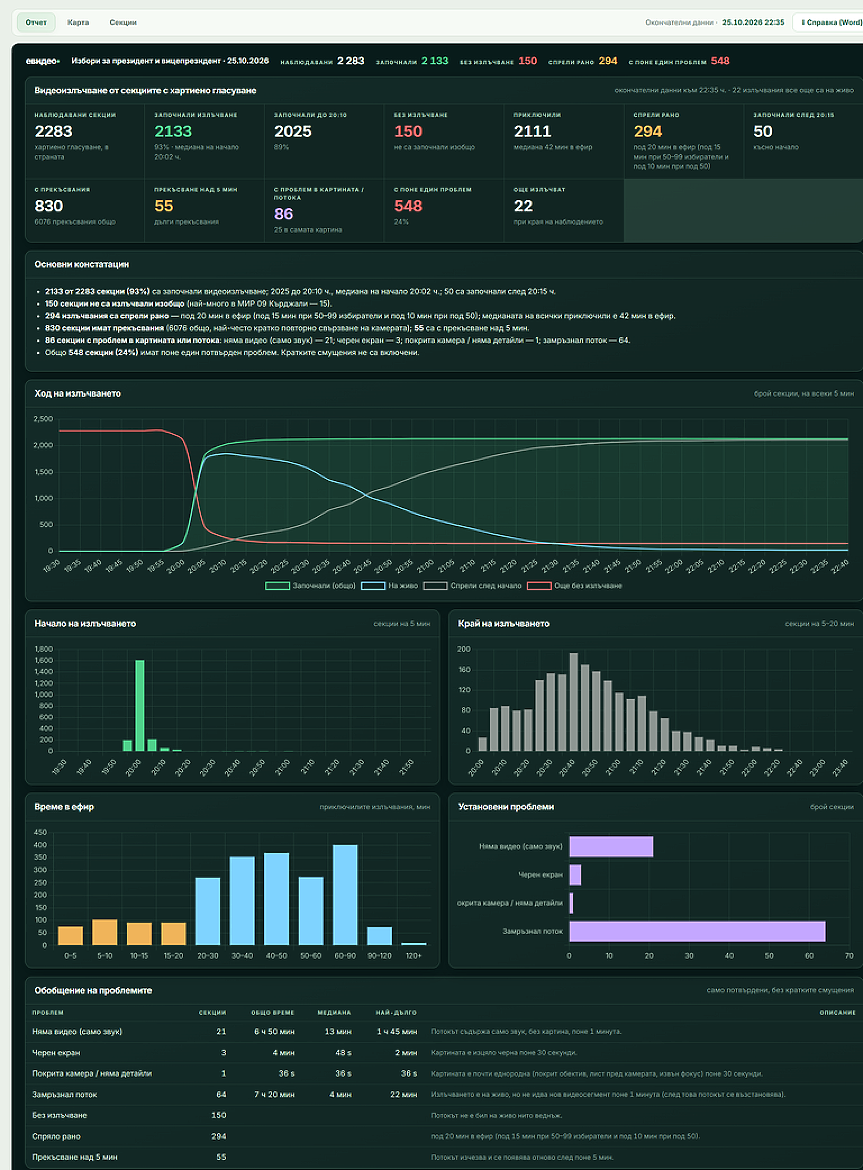Sort table by the Най-дълго column header
863x1170 pixels.
coord(396,1013)
